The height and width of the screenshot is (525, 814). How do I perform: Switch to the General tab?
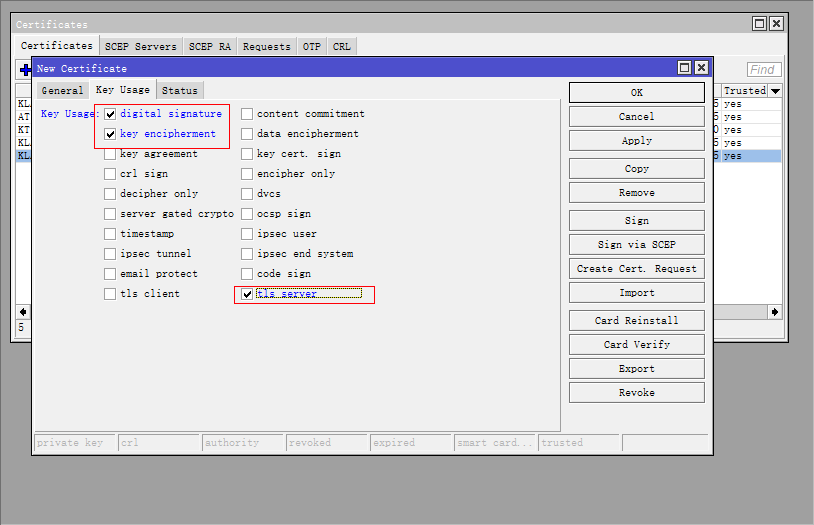tap(62, 91)
